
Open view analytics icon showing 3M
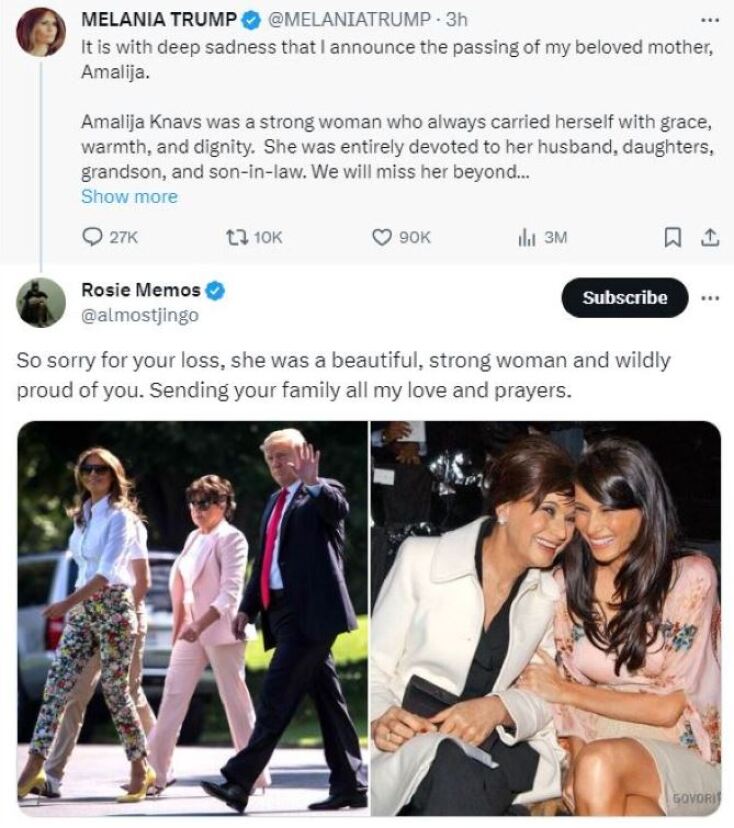[526, 237]
